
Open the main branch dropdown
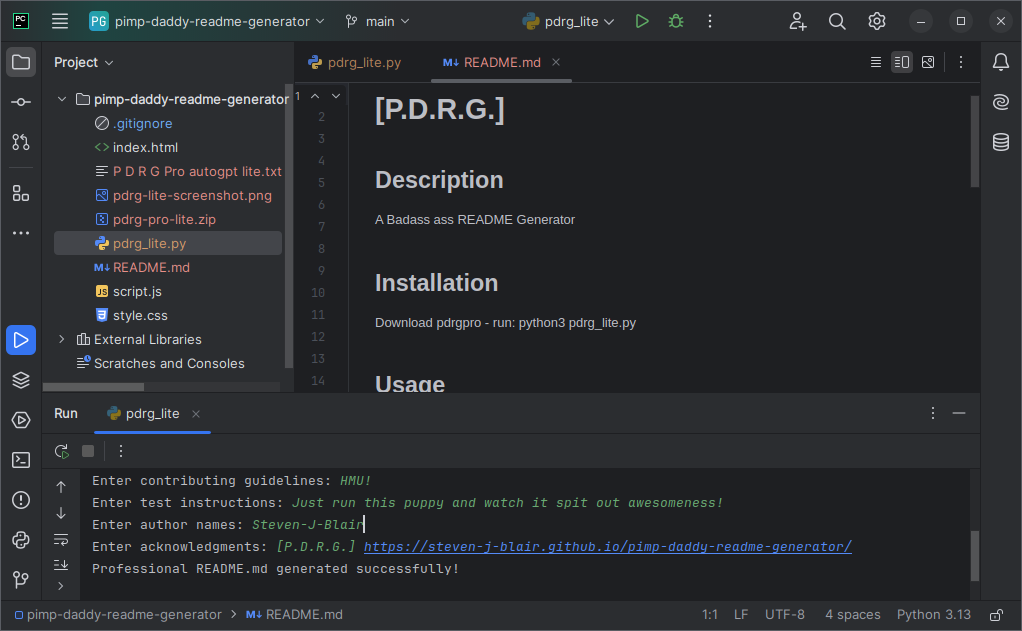(x=377, y=20)
